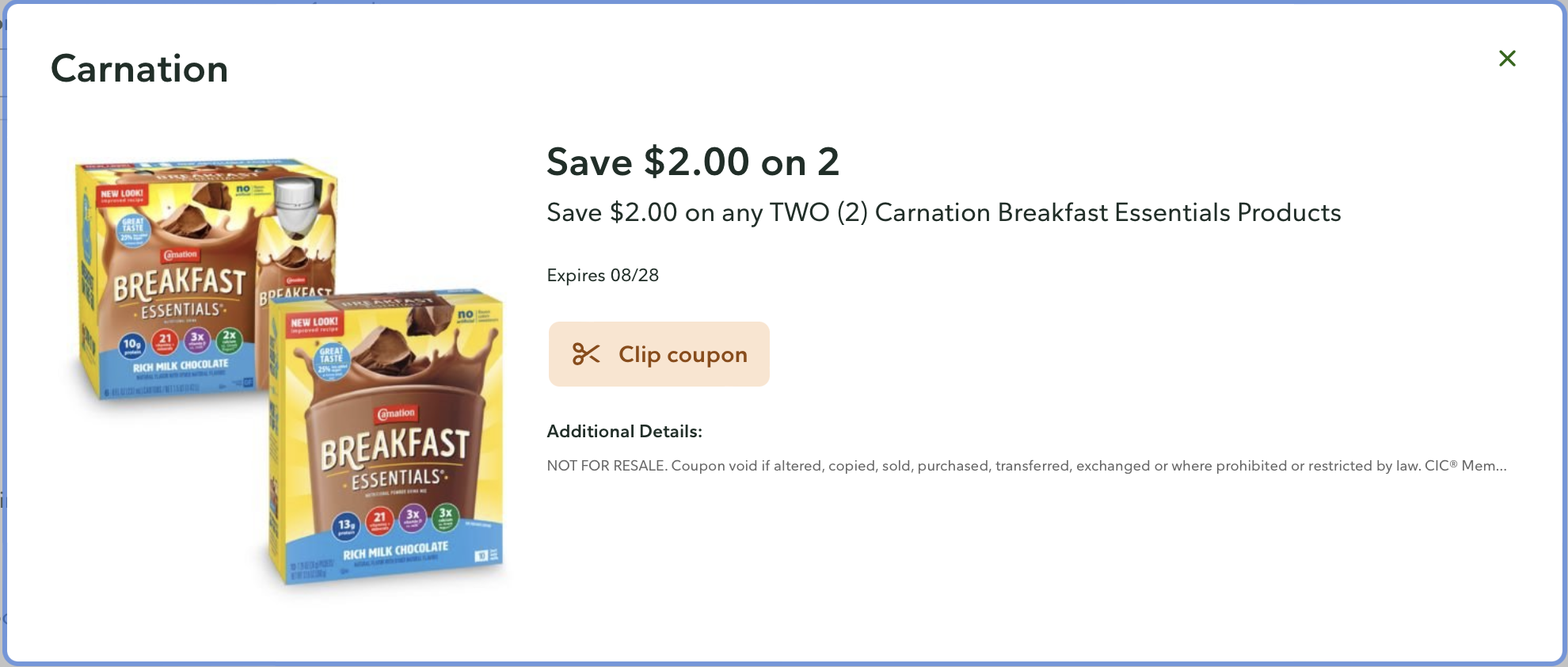Image resolution: width=1568 pixels, height=667 pixels.
Task: Click the Carnation logo on the front box
Action: point(395,414)
